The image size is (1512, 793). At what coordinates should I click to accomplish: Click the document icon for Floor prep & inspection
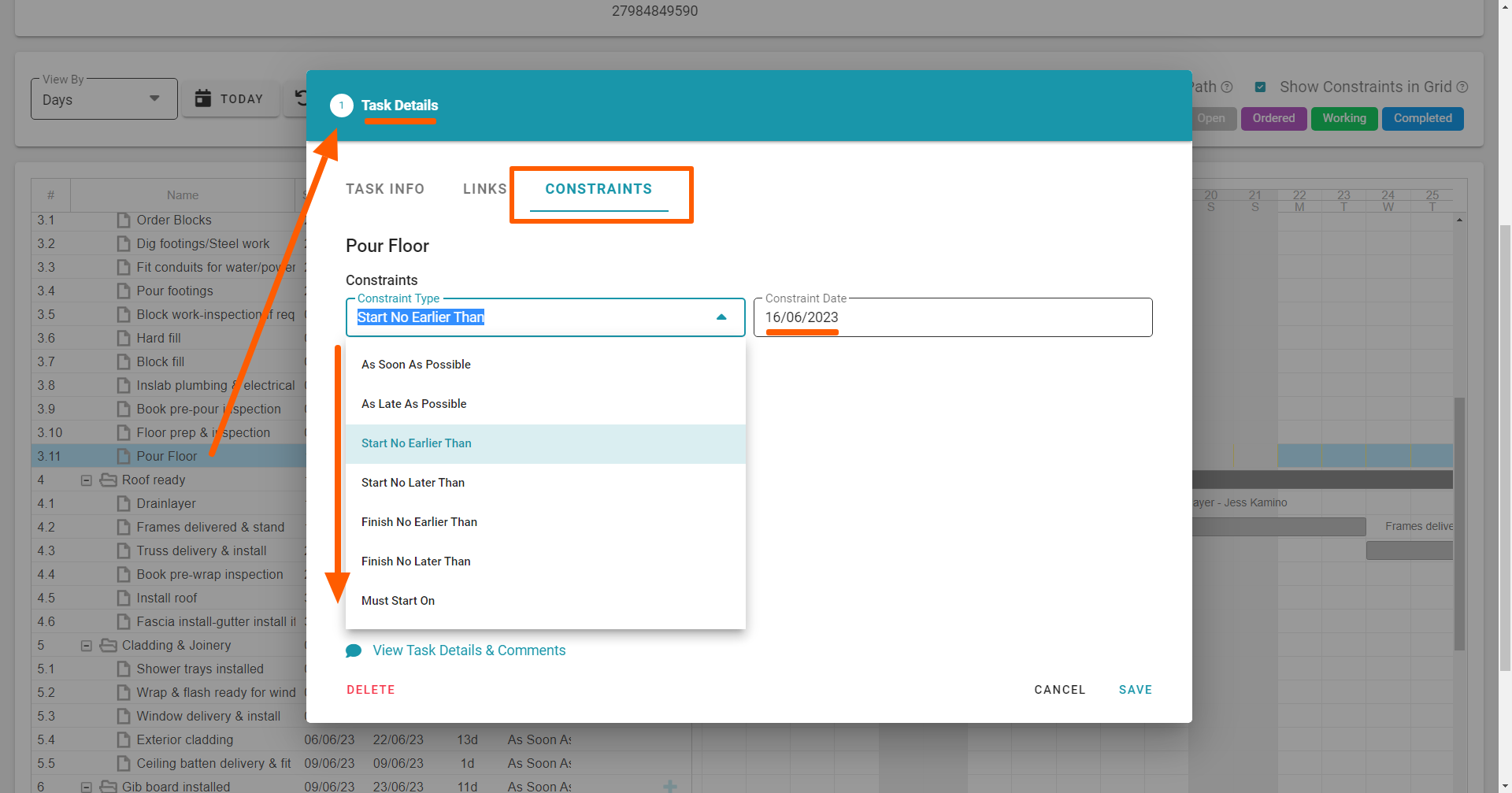pos(124,433)
